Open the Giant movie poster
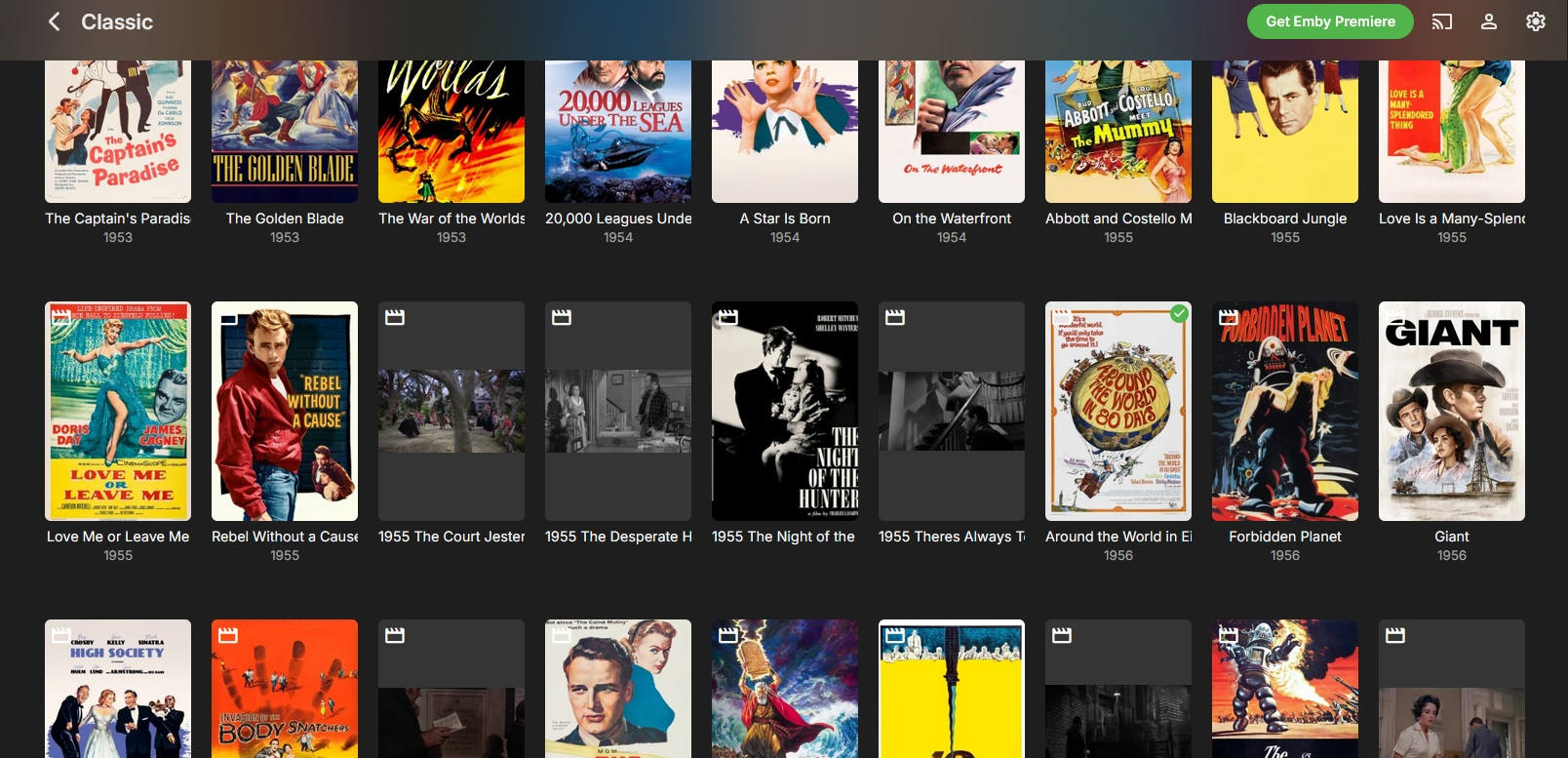 pos(1452,411)
